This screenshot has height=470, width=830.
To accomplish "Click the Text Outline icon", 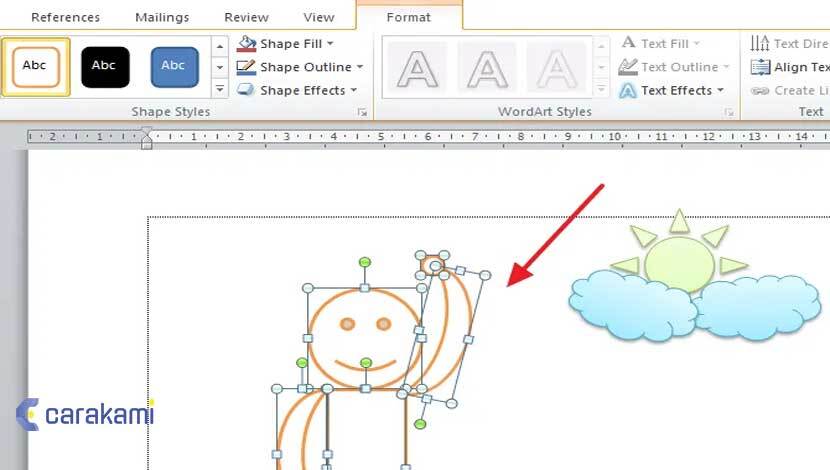I will [628, 67].
